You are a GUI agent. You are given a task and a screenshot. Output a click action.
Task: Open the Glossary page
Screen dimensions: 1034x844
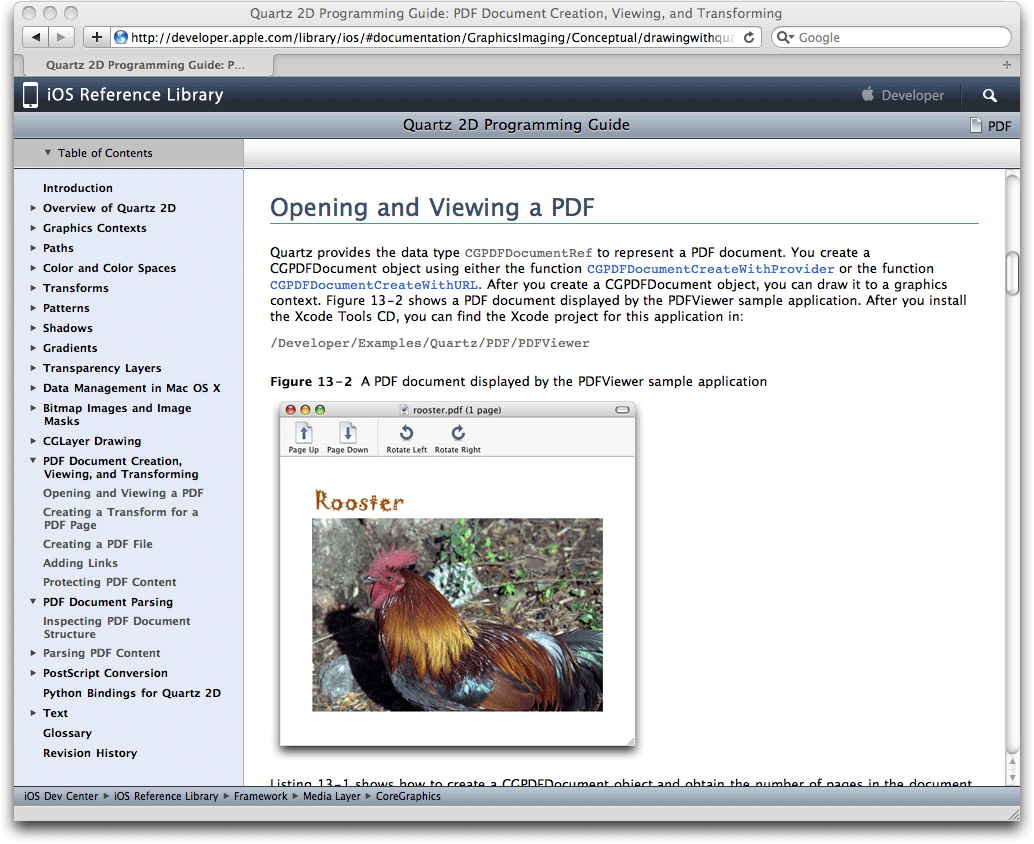pos(67,733)
